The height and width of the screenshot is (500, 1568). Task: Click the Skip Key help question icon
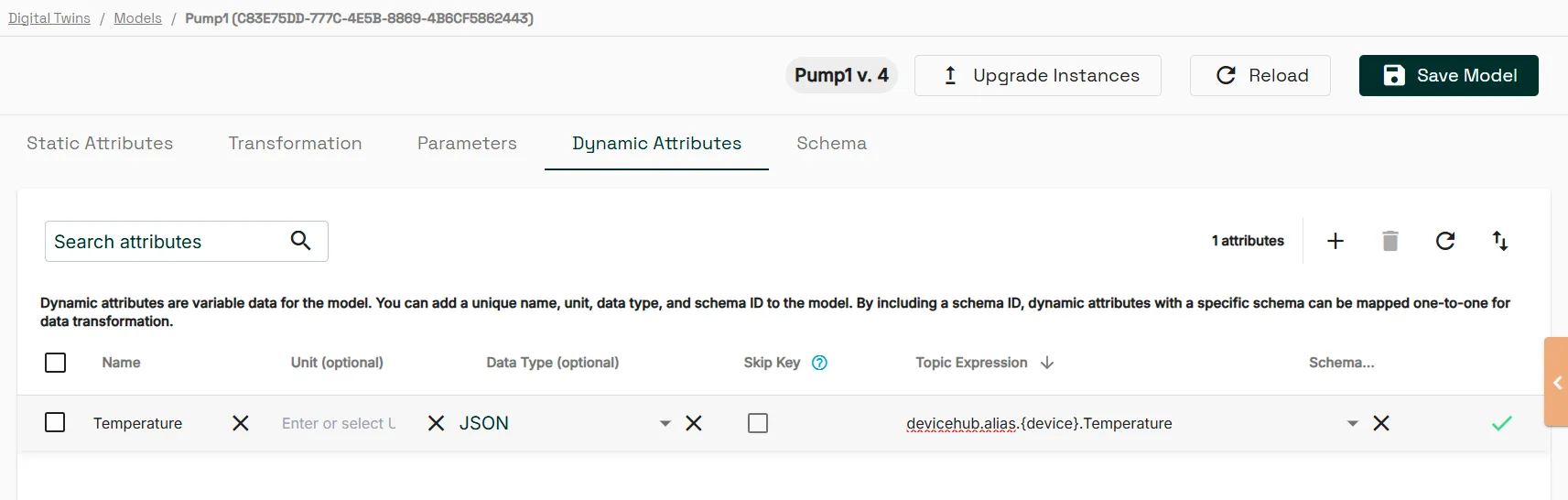pyautogui.click(x=820, y=363)
